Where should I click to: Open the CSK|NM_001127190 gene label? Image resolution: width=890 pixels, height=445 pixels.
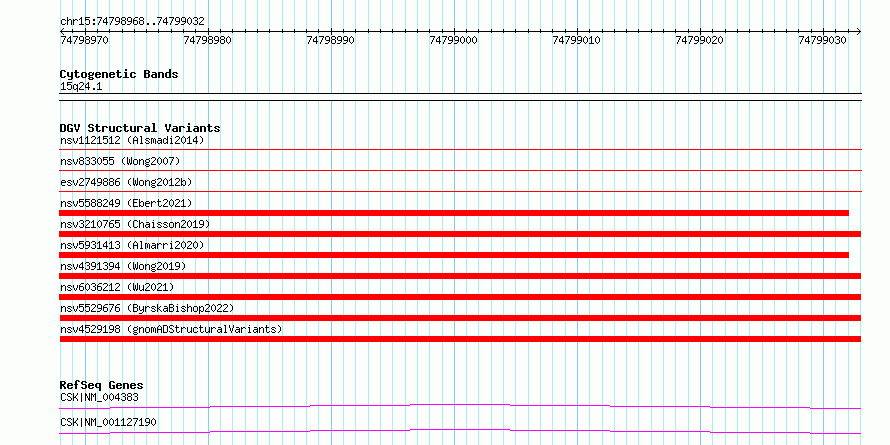[108, 422]
